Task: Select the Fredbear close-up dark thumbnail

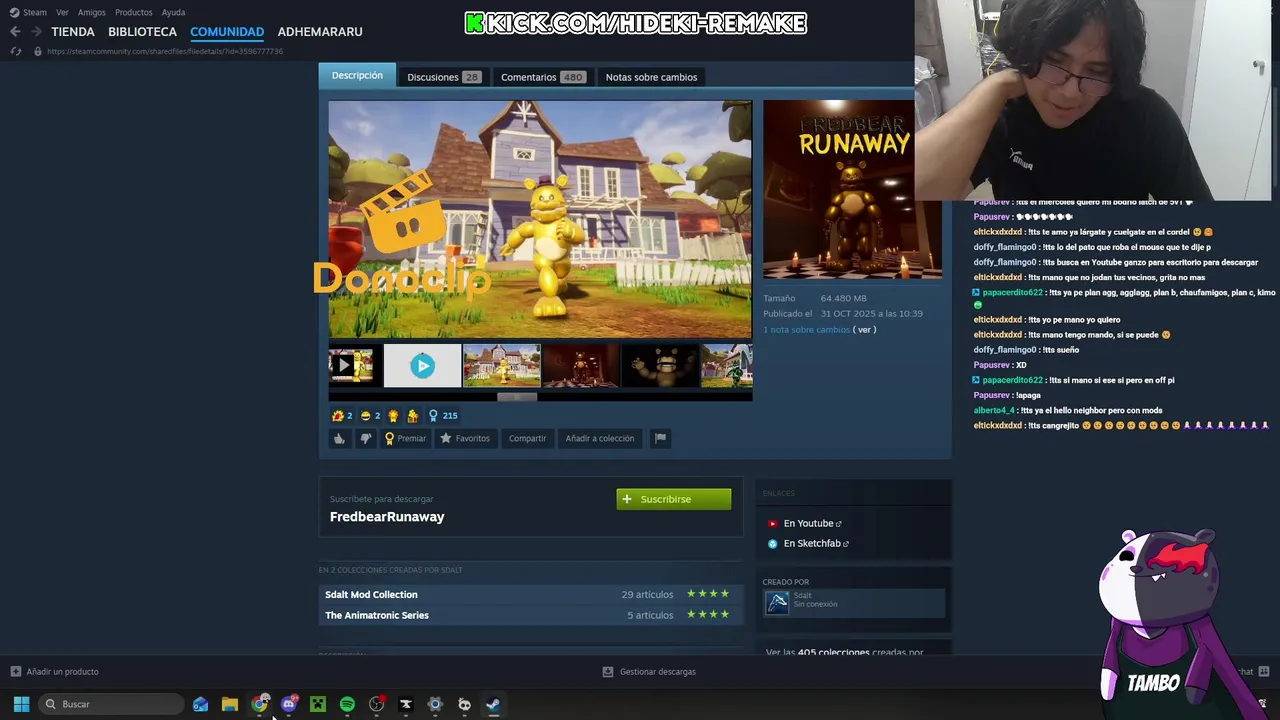Action: click(660, 366)
